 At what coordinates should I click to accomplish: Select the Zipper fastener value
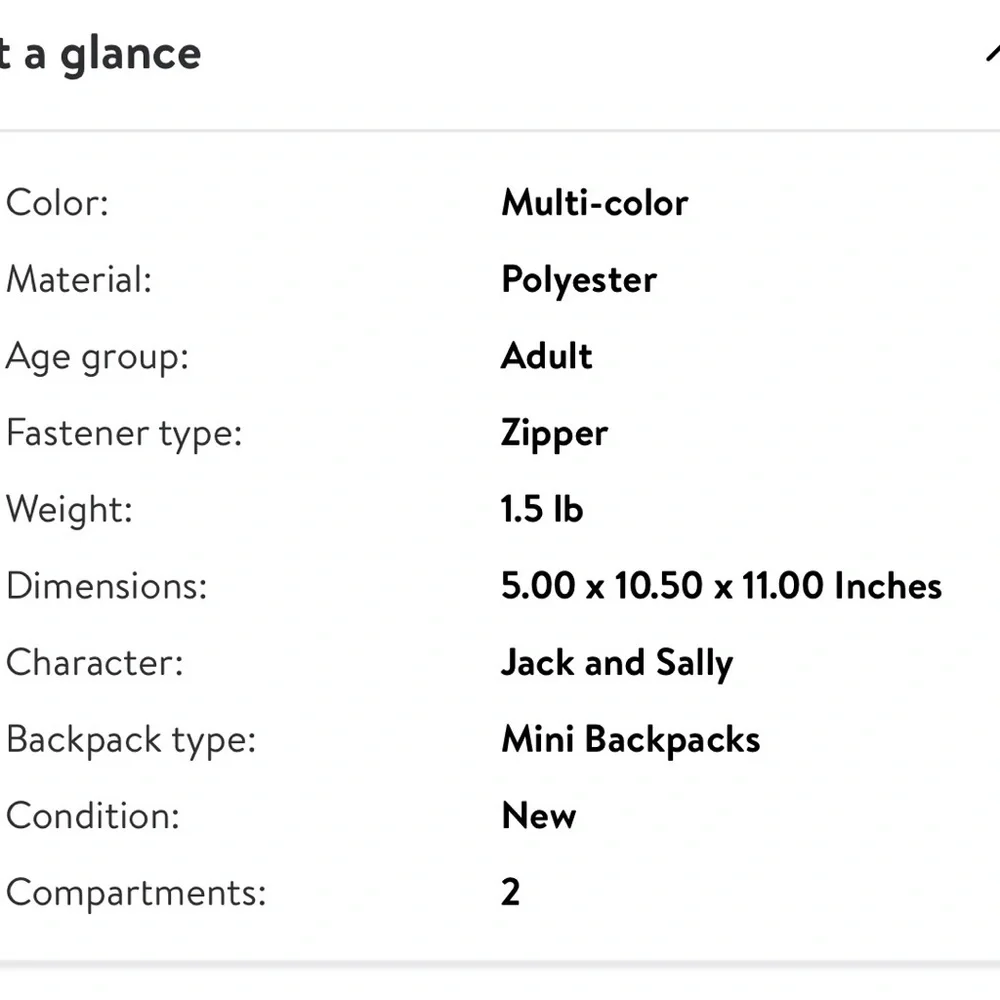[554, 434]
